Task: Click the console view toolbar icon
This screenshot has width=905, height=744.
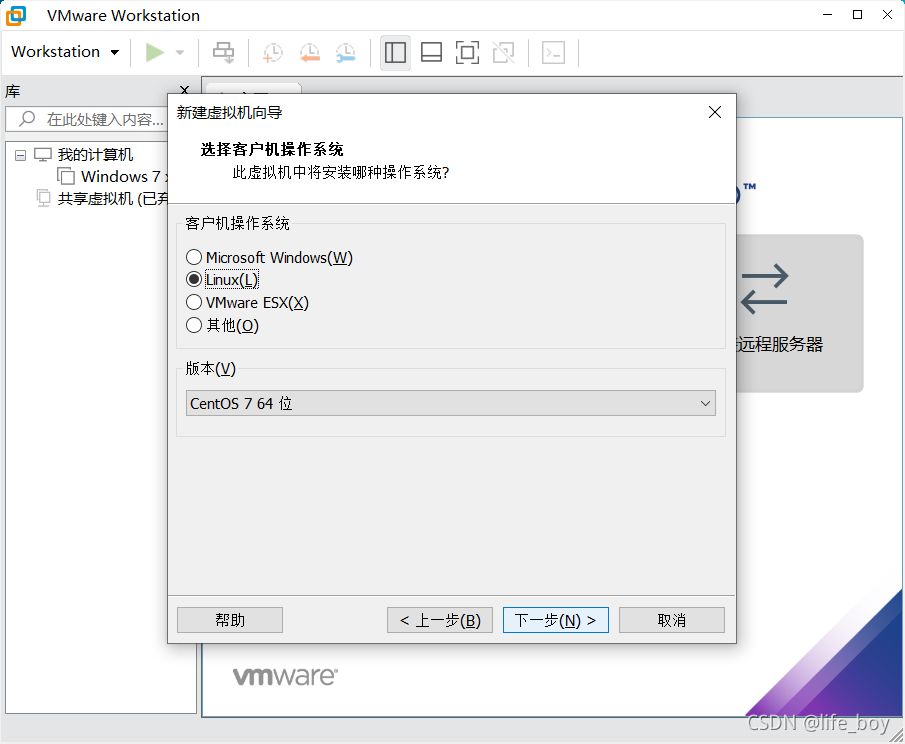Action: (554, 53)
